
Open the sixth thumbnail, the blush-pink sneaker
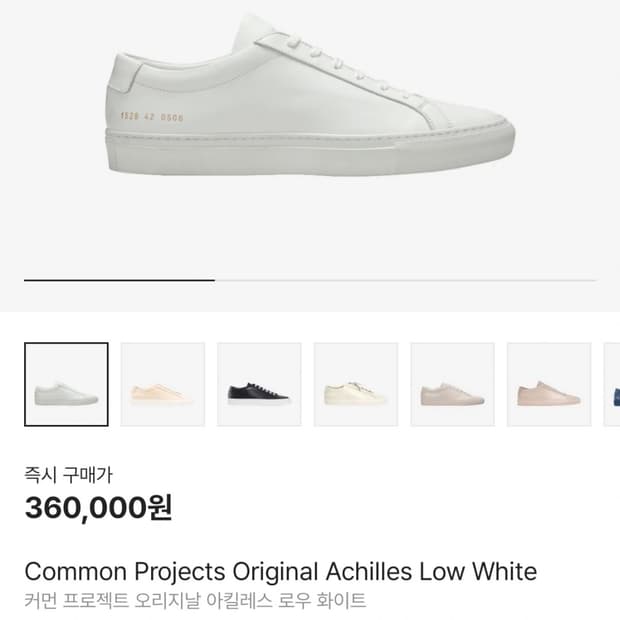pyautogui.click(x=549, y=385)
